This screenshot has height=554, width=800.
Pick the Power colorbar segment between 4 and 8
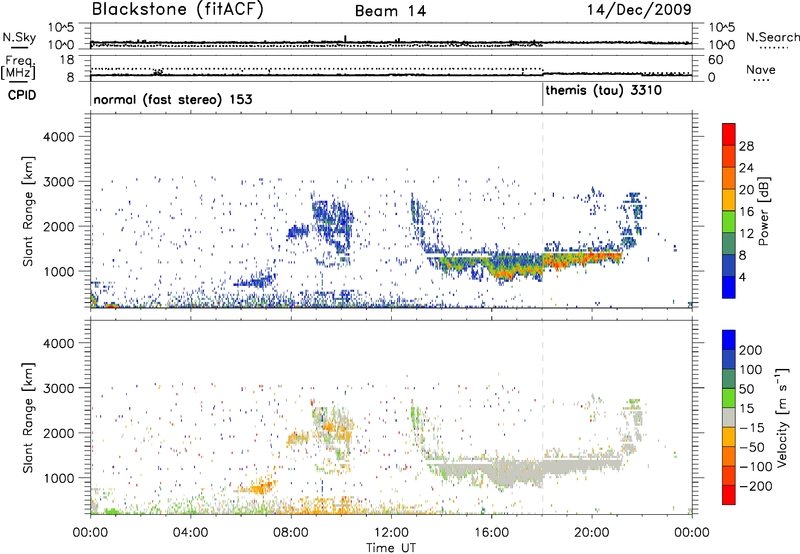click(729, 266)
